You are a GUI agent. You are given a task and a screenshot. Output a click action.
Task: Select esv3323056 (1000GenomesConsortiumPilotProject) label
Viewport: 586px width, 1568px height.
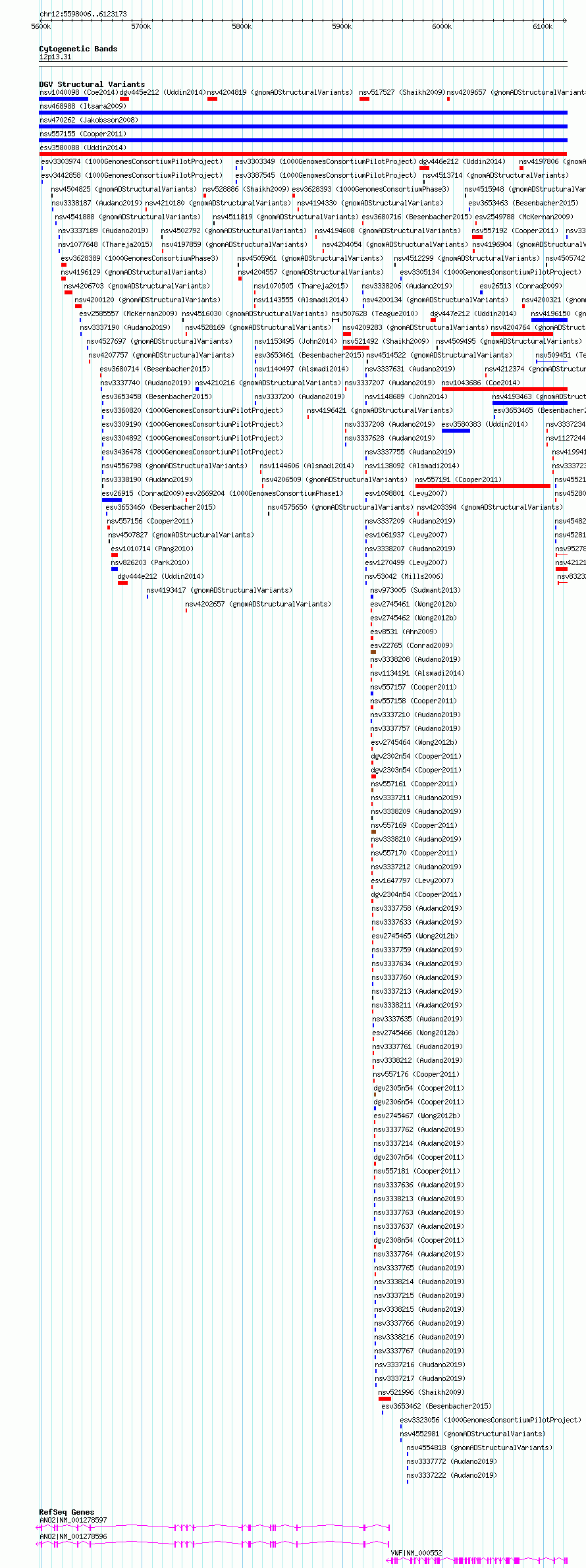491,1420
